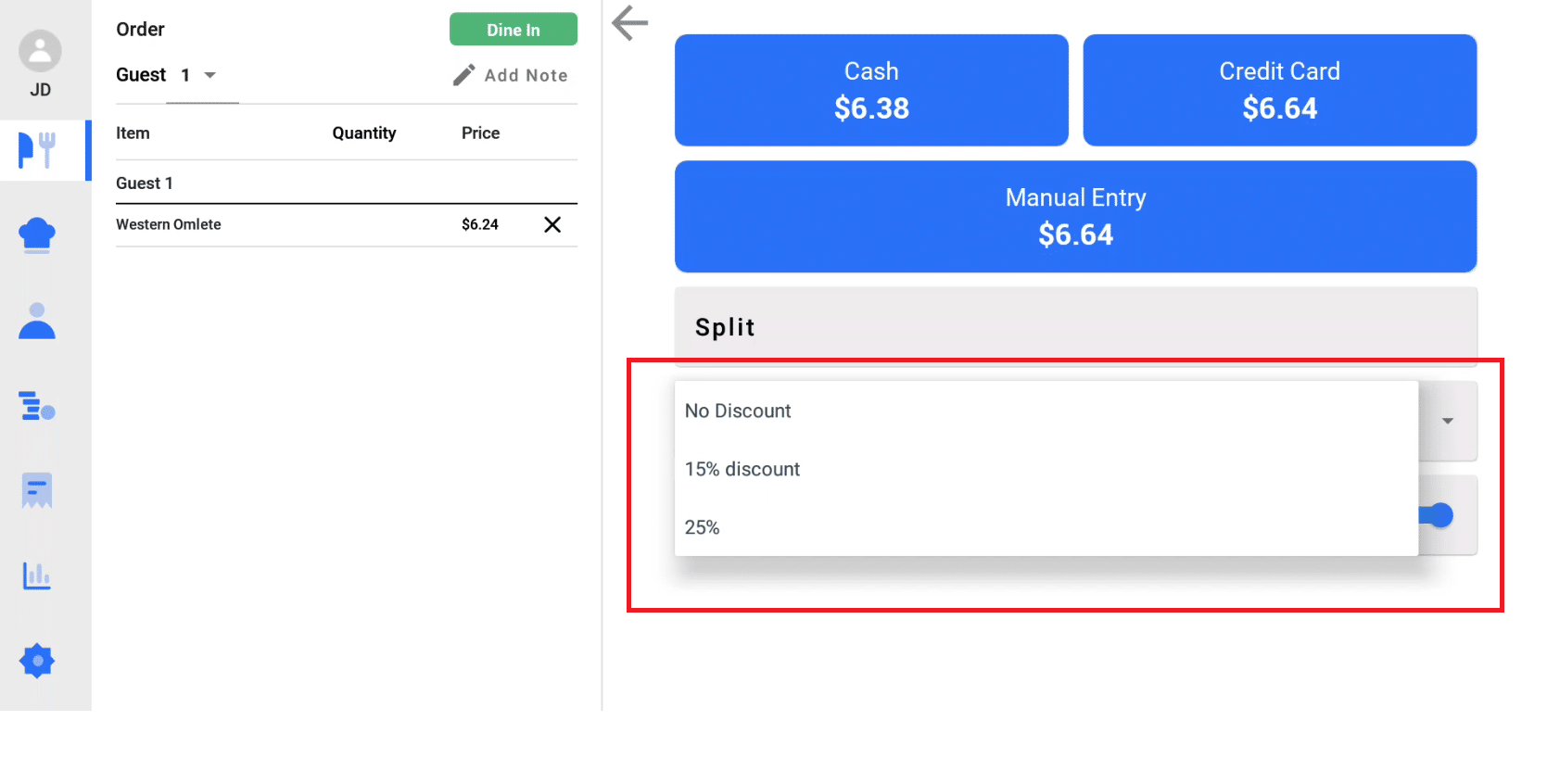
Task: Open the receipts icon in sidebar
Action: coord(37,491)
